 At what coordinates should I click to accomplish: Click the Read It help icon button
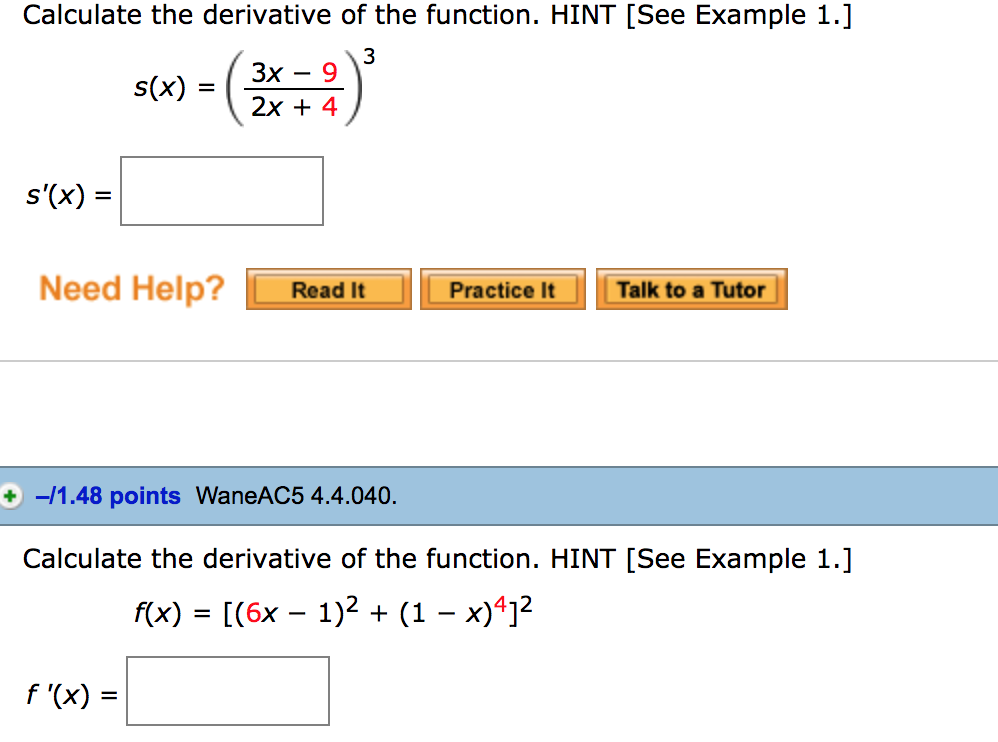[x=328, y=288]
